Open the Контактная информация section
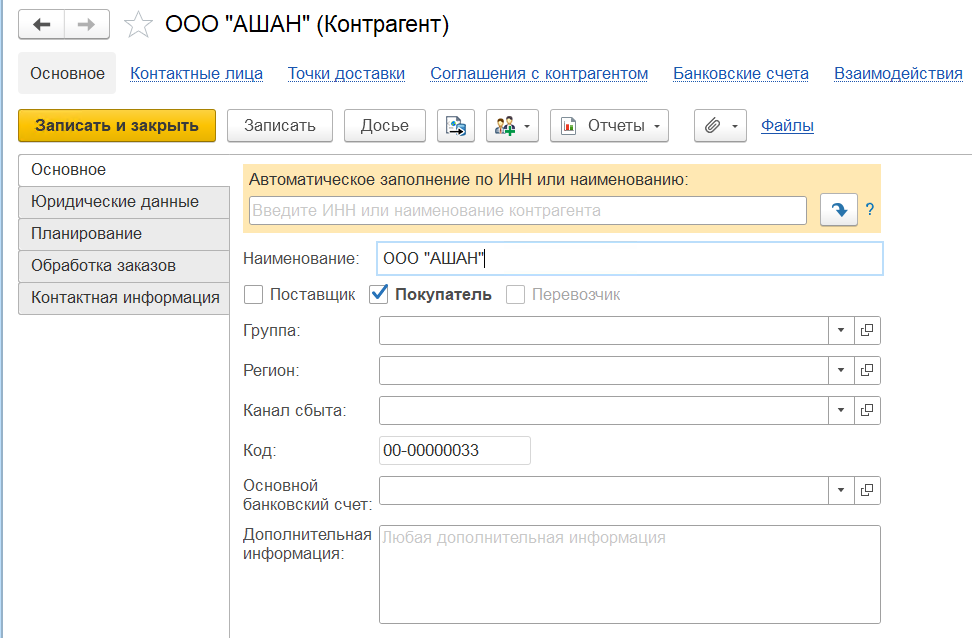The height and width of the screenshot is (638, 972). 125,298
